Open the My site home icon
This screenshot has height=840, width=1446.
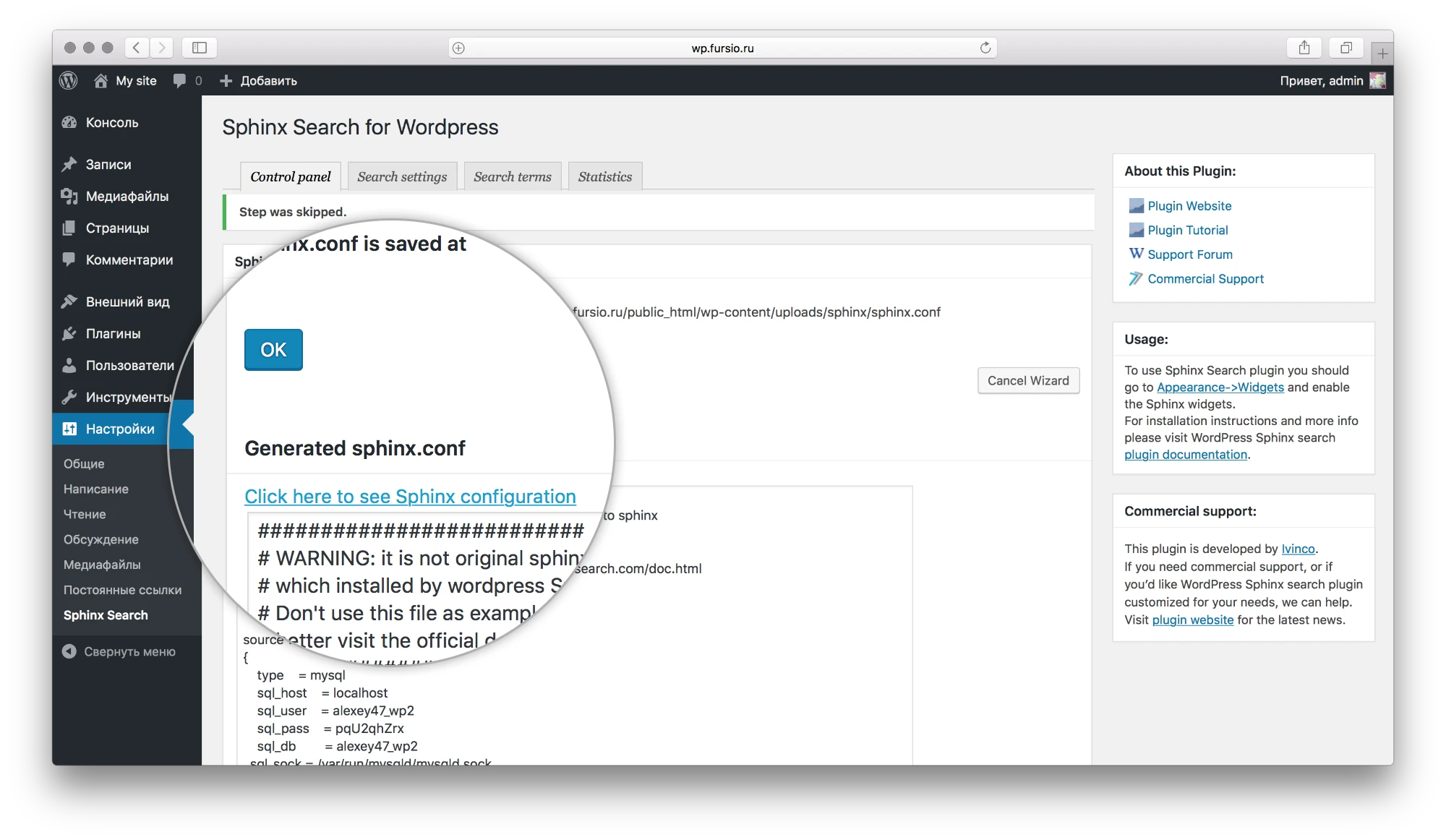pos(101,81)
